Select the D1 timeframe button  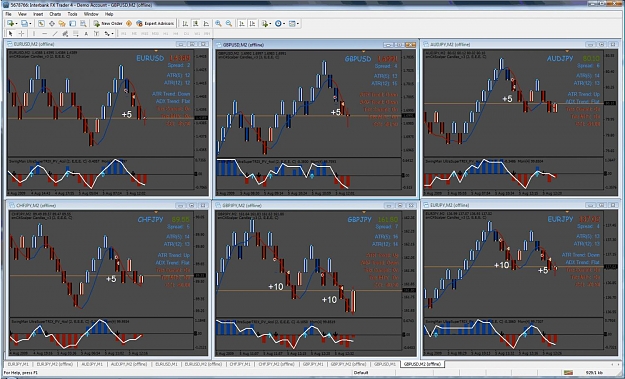(186, 33)
